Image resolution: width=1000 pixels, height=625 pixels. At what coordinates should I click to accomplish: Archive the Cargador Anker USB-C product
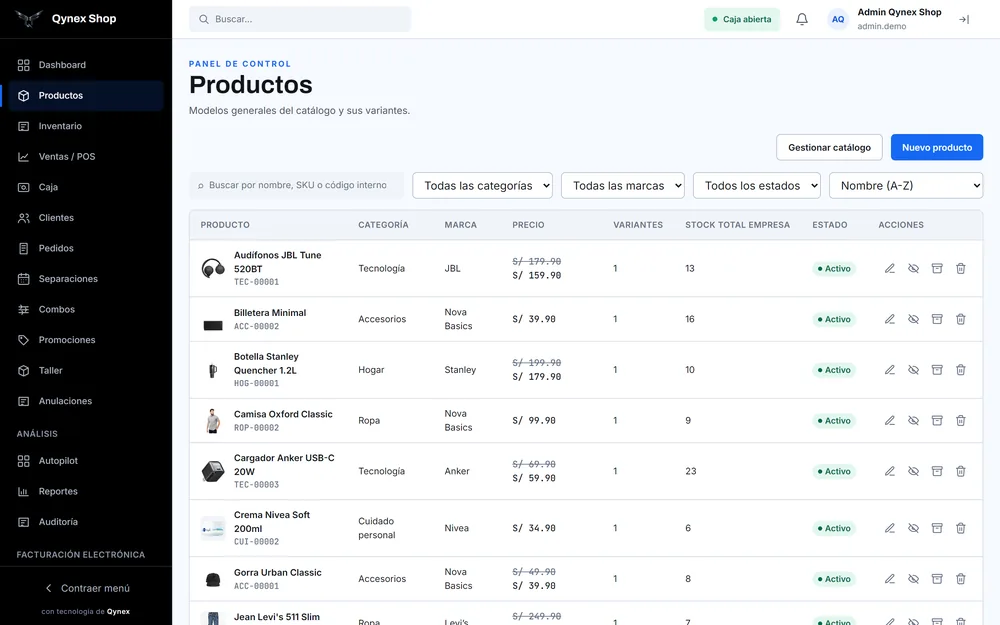(x=937, y=471)
